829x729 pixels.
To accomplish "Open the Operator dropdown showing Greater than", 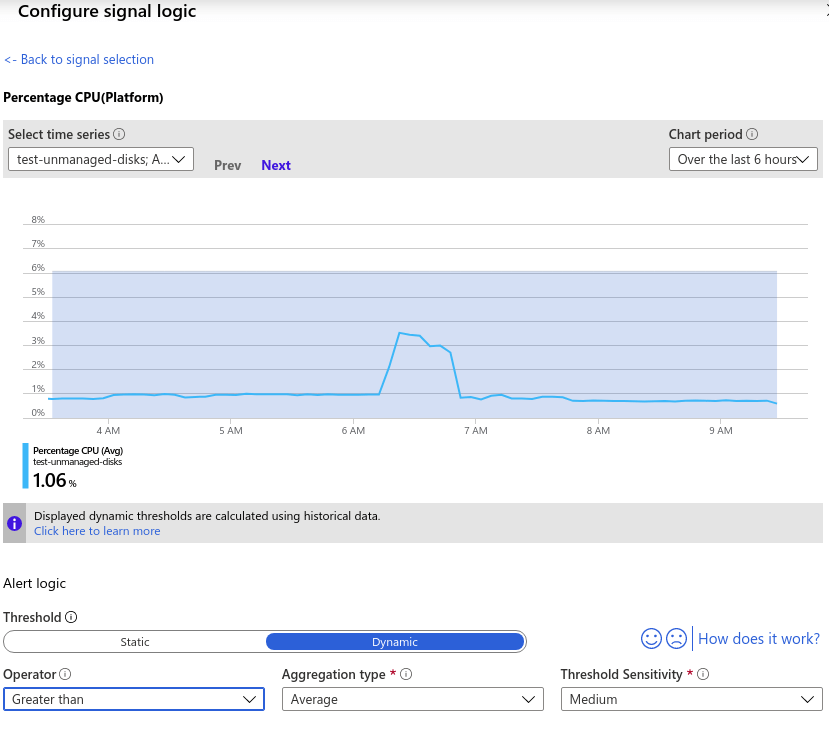I will coord(134,699).
